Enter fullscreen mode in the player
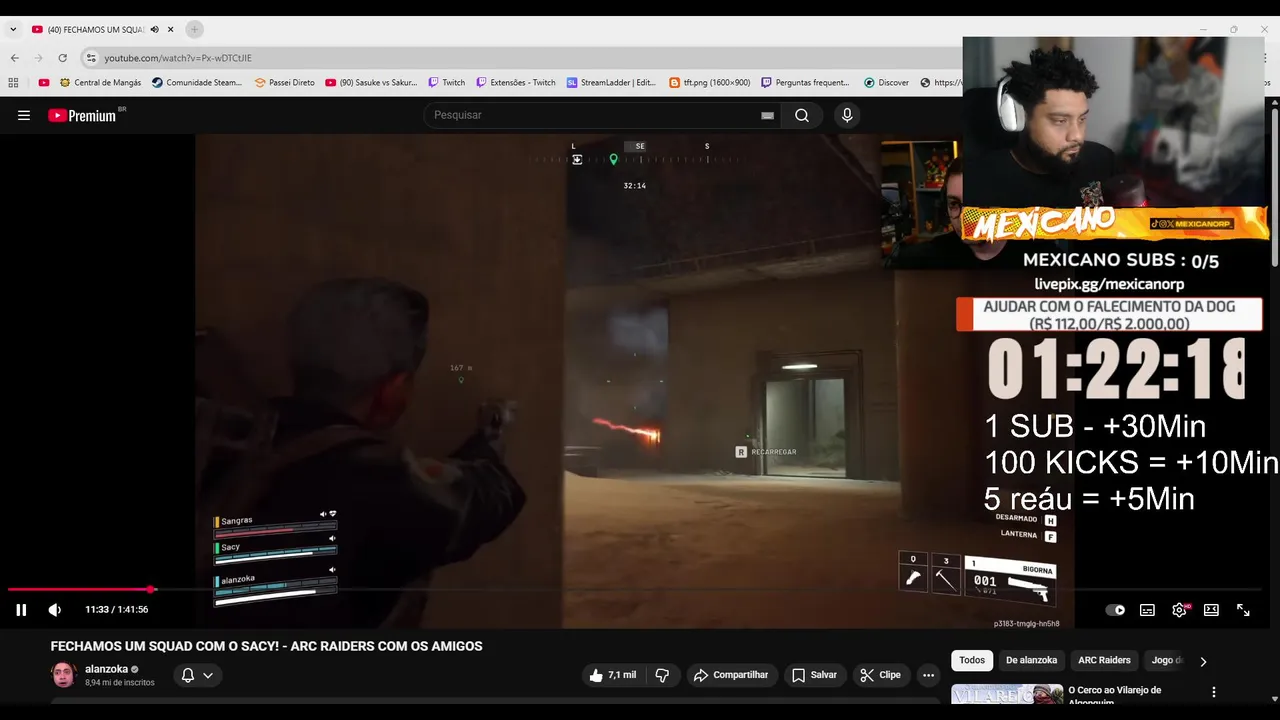The width and height of the screenshot is (1280, 720). 1243,610
